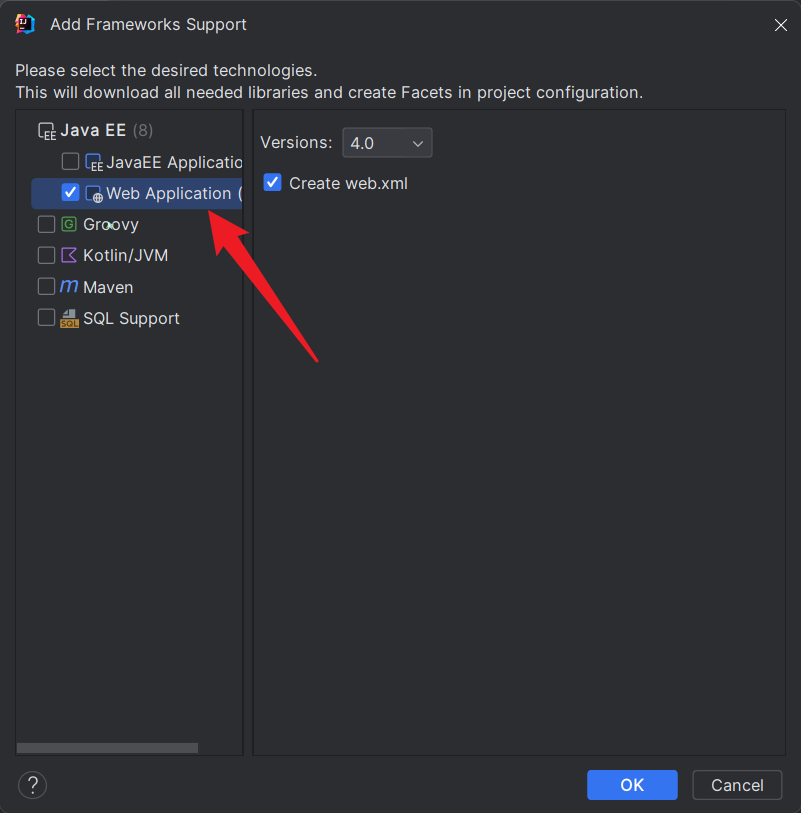Uncheck the Web Application checkbox

[70, 192]
